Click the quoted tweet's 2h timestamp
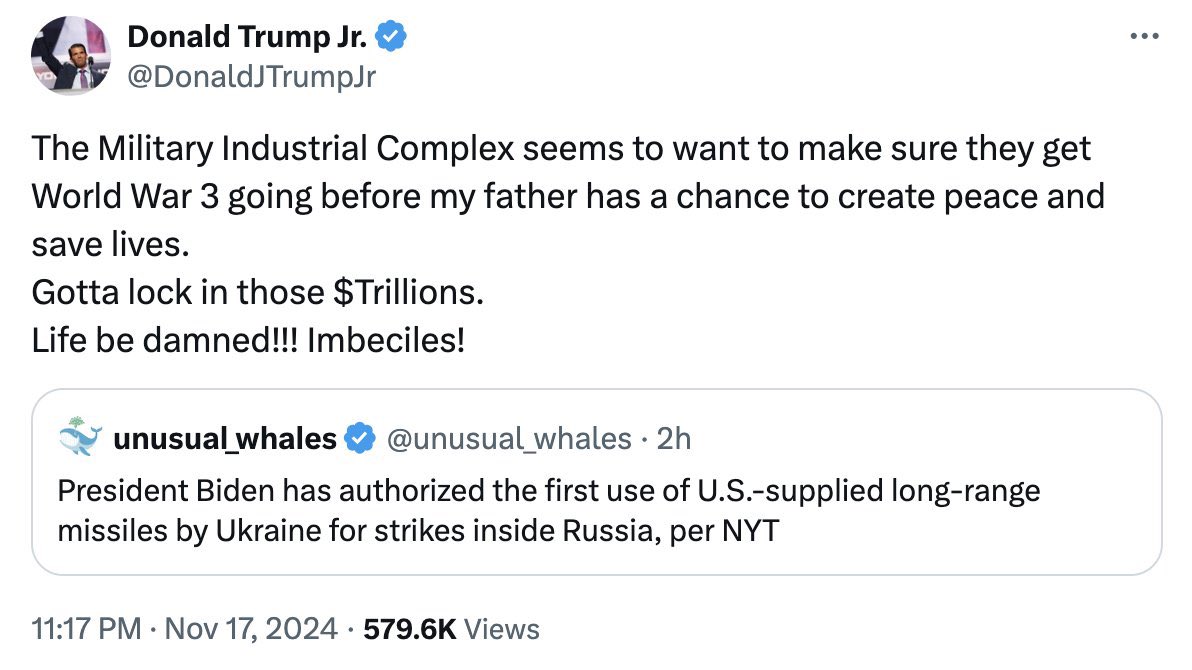This screenshot has height=670, width=1192. (x=674, y=438)
